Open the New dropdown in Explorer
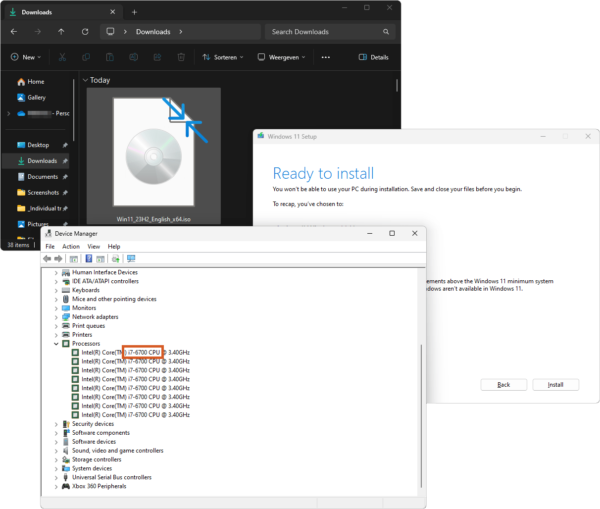Viewport: 600px width, 509px height. [x=26, y=57]
